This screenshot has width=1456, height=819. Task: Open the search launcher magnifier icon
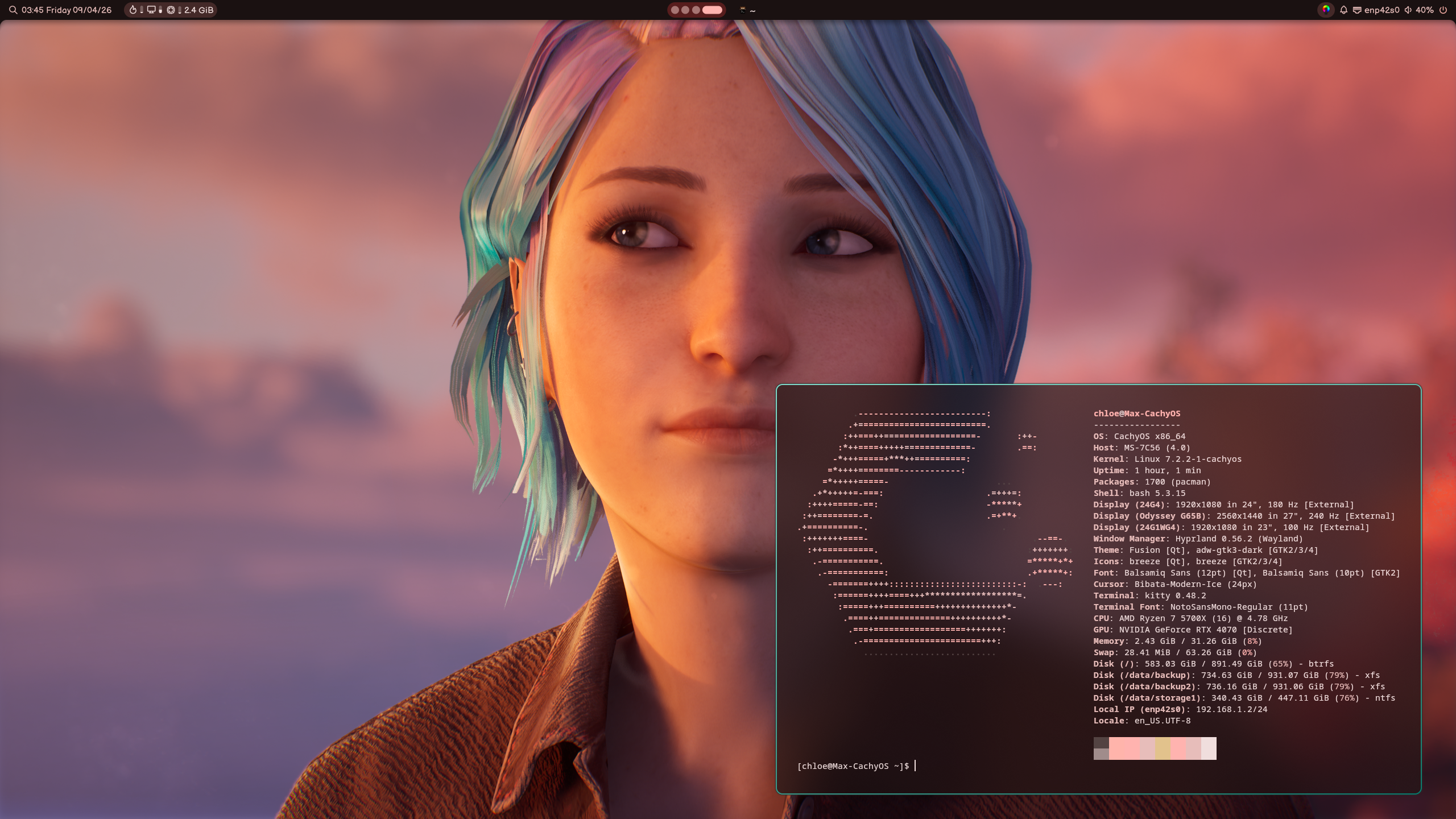click(13, 10)
